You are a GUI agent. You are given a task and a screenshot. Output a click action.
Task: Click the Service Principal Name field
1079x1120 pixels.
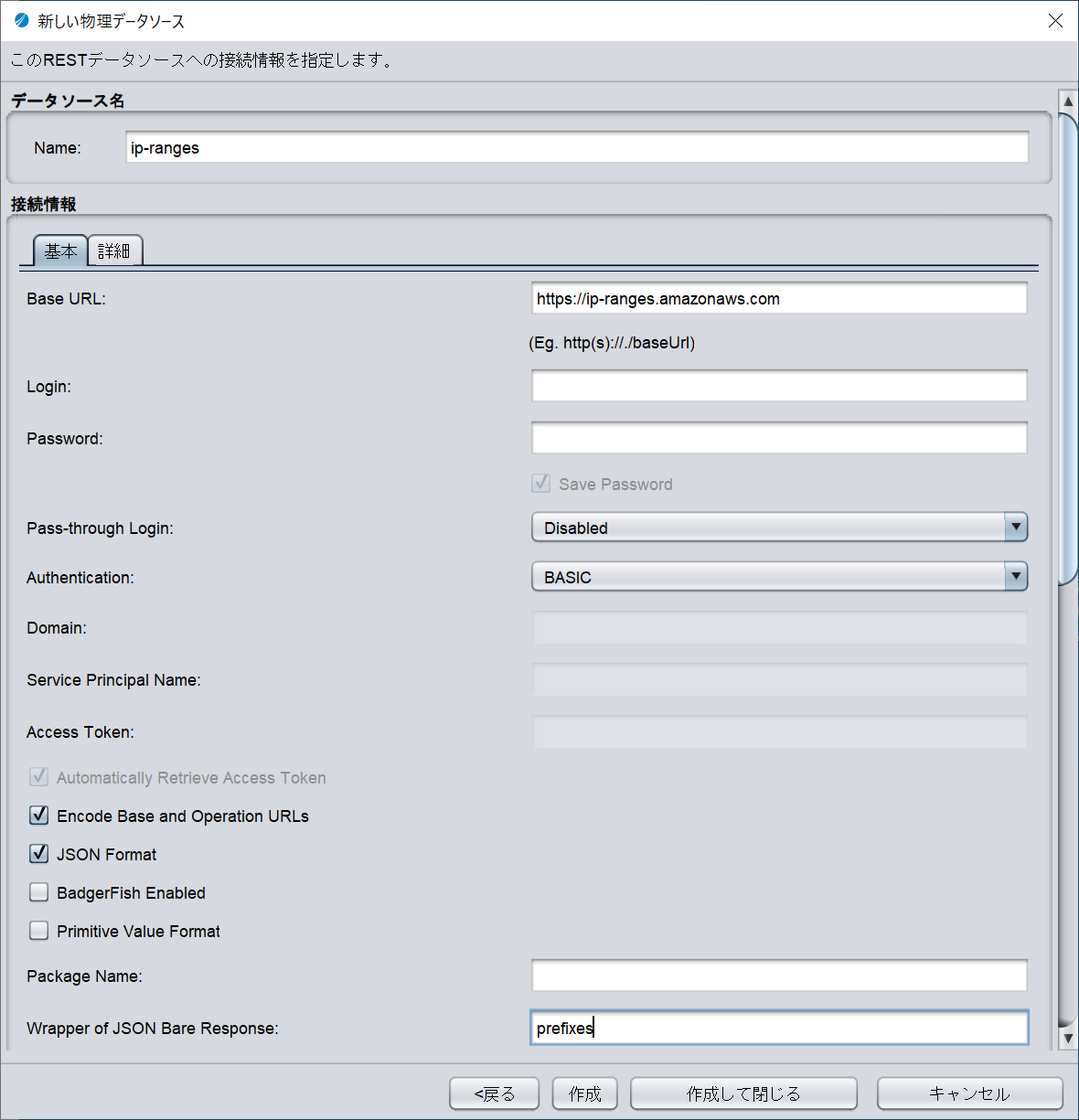(x=779, y=679)
